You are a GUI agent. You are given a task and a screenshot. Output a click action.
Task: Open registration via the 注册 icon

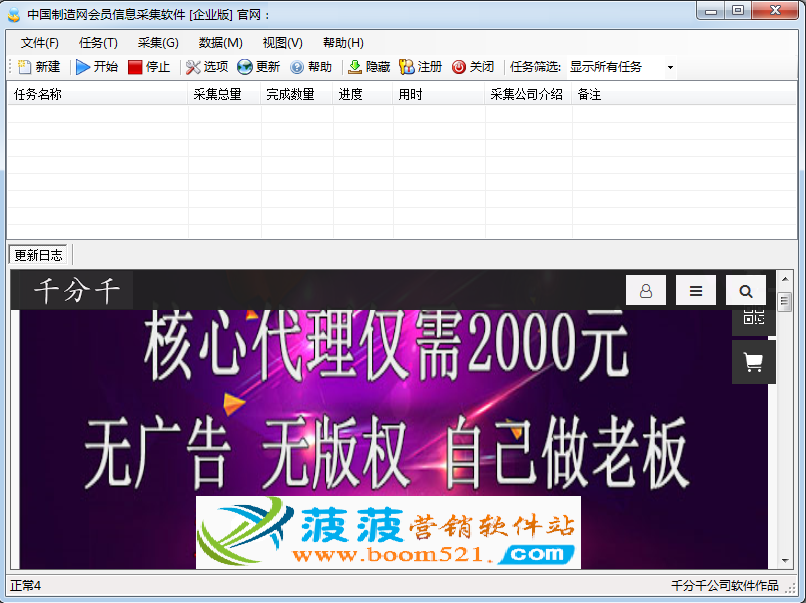pos(407,67)
